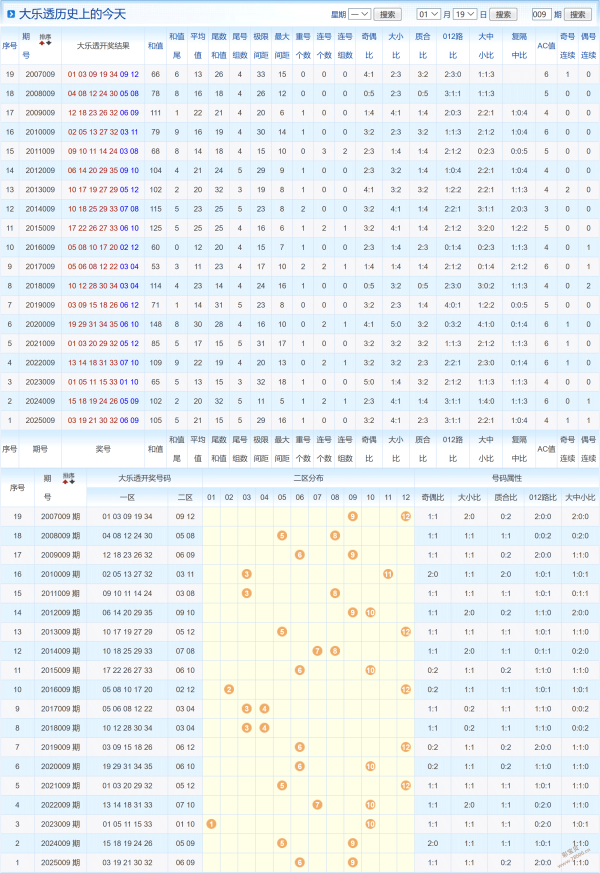The width and height of the screenshot is (600, 873).
Task: Click orange ball 07 in the 2022009 row
Action: (317, 804)
